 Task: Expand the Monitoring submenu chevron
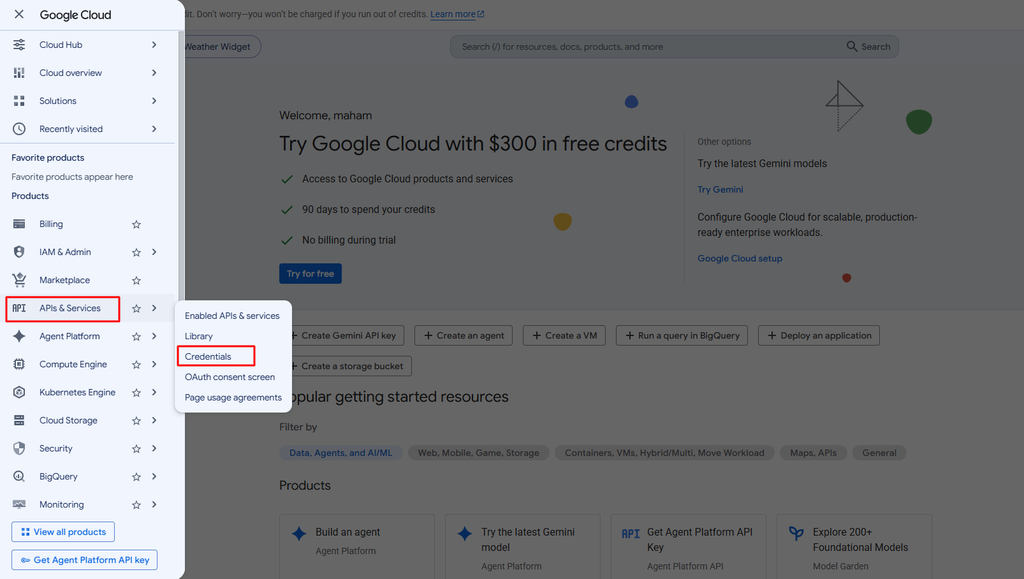154,505
